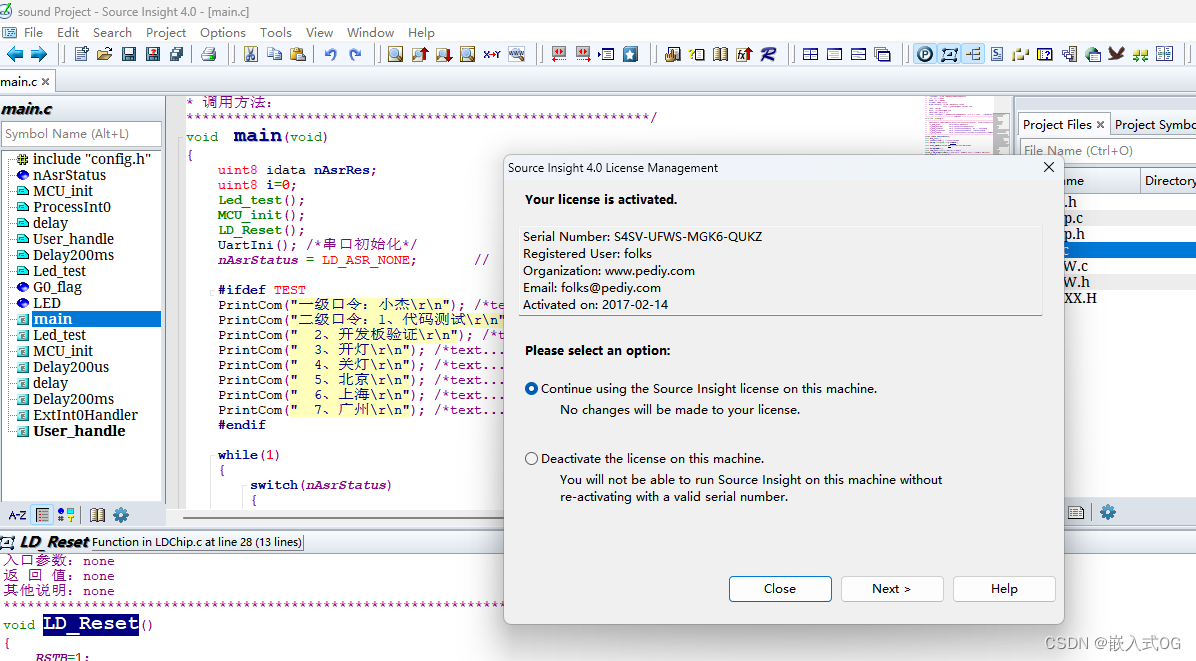This screenshot has height=661, width=1196.
Task: Click the Copy toolbar icon
Action: [x=274, y=54]
